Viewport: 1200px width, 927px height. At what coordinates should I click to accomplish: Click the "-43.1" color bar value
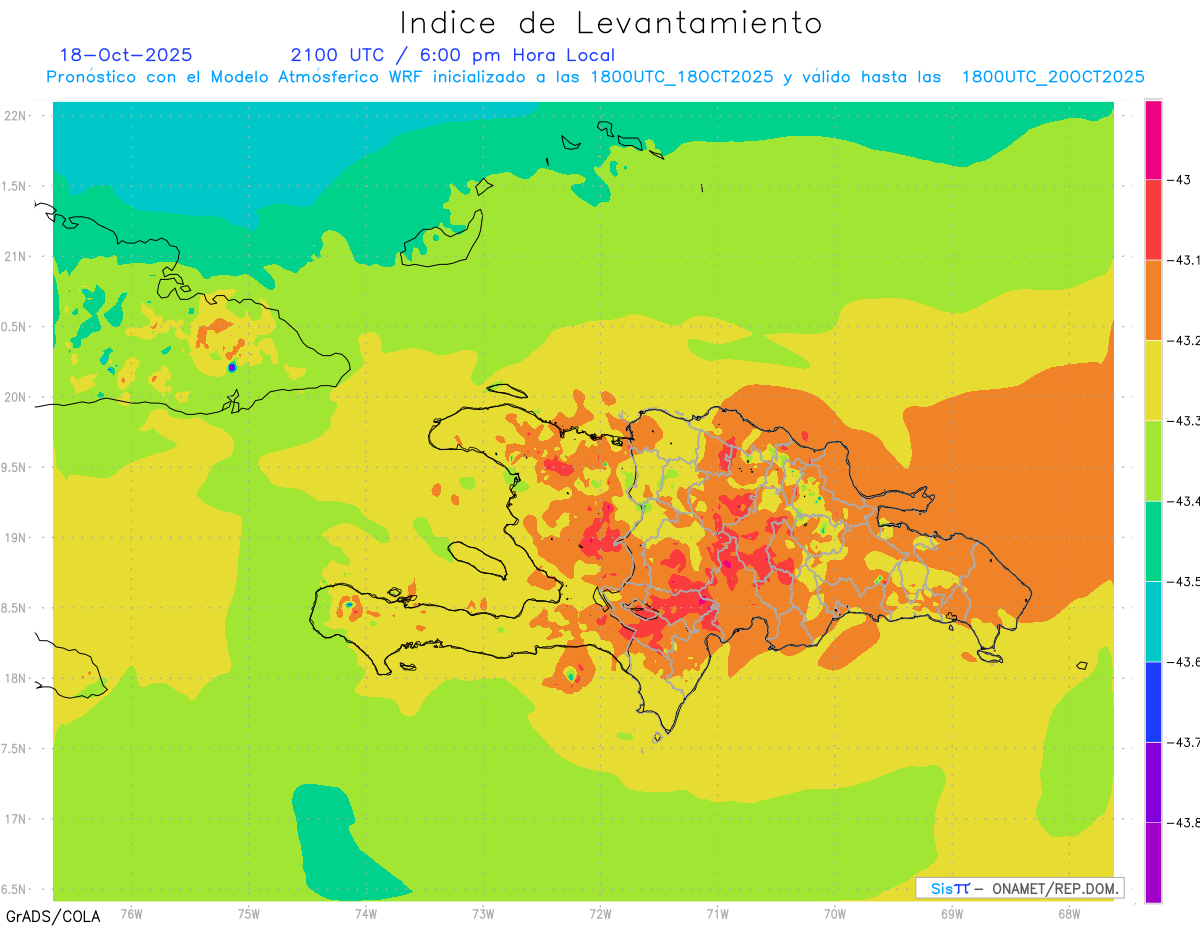[x=1184, y=260]
